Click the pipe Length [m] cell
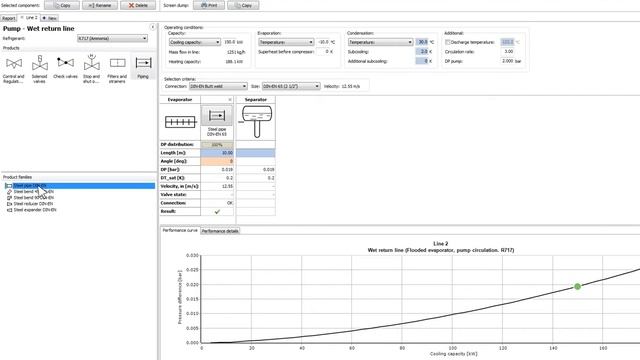This screenshot has width=640, height=360. (217, 153)
